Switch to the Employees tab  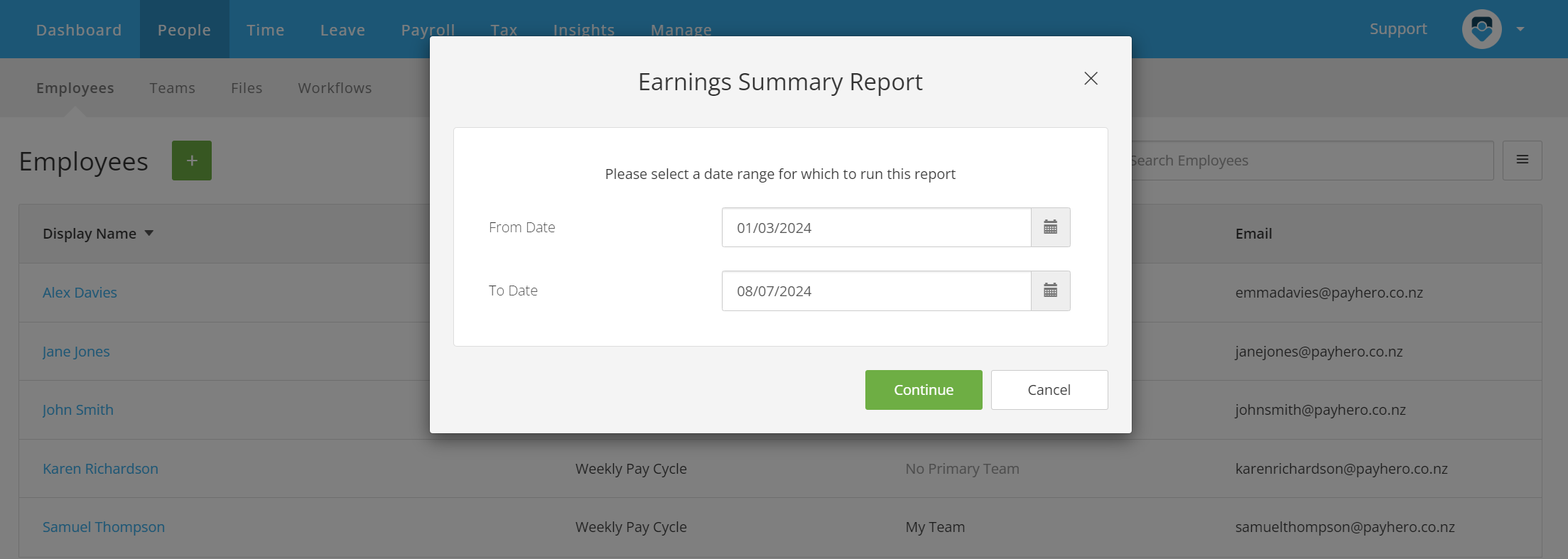click(75, 88)
